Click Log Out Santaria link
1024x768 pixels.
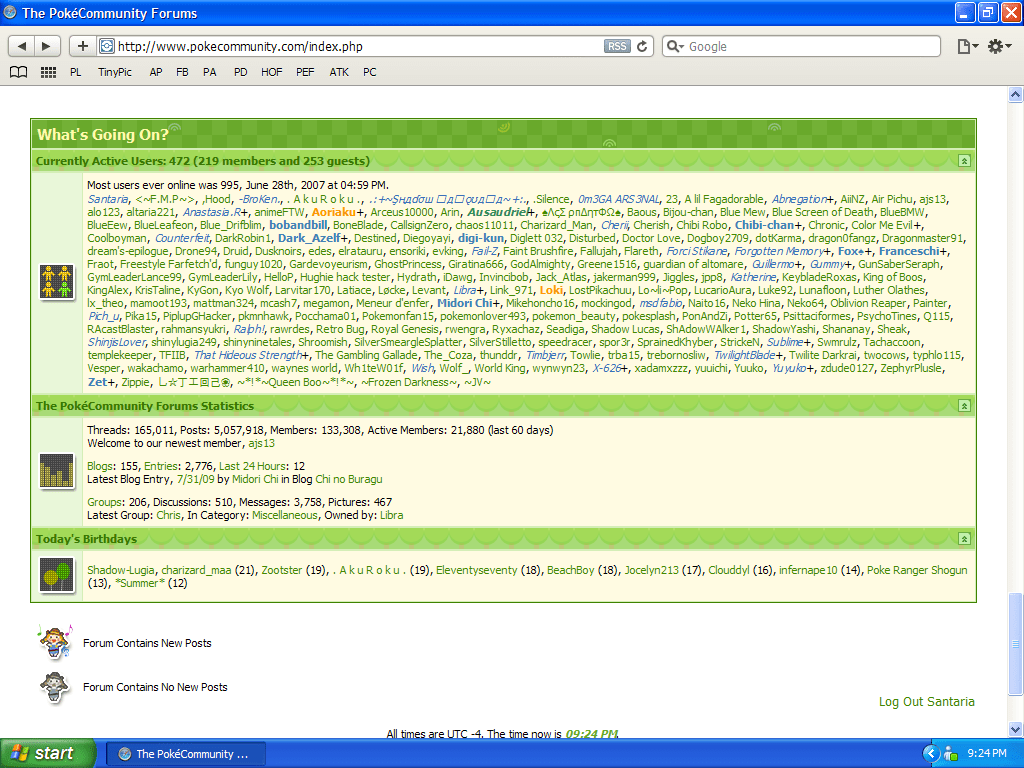point(927,701)
